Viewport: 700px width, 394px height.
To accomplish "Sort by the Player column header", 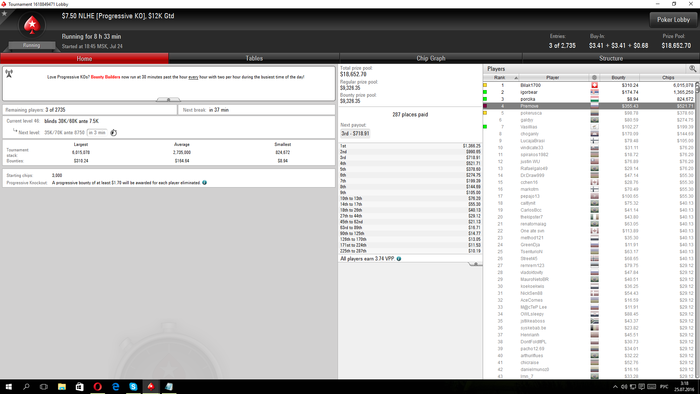I will point(553,78).
